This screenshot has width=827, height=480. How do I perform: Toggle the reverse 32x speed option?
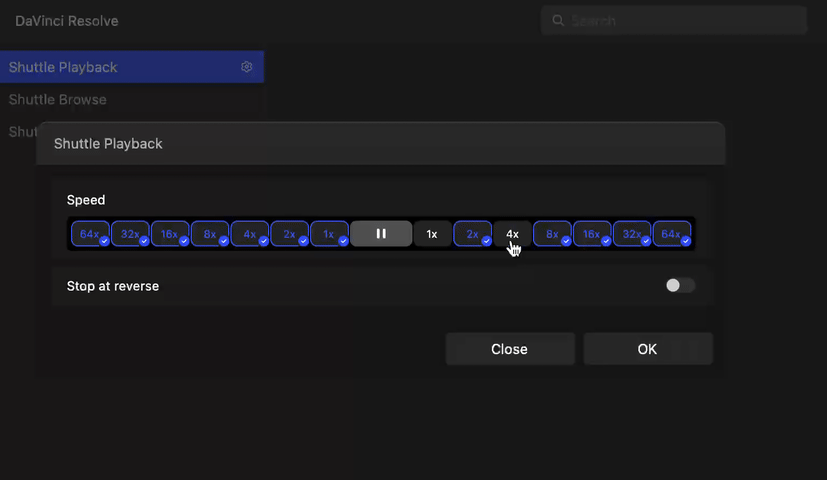pos(130,234)
